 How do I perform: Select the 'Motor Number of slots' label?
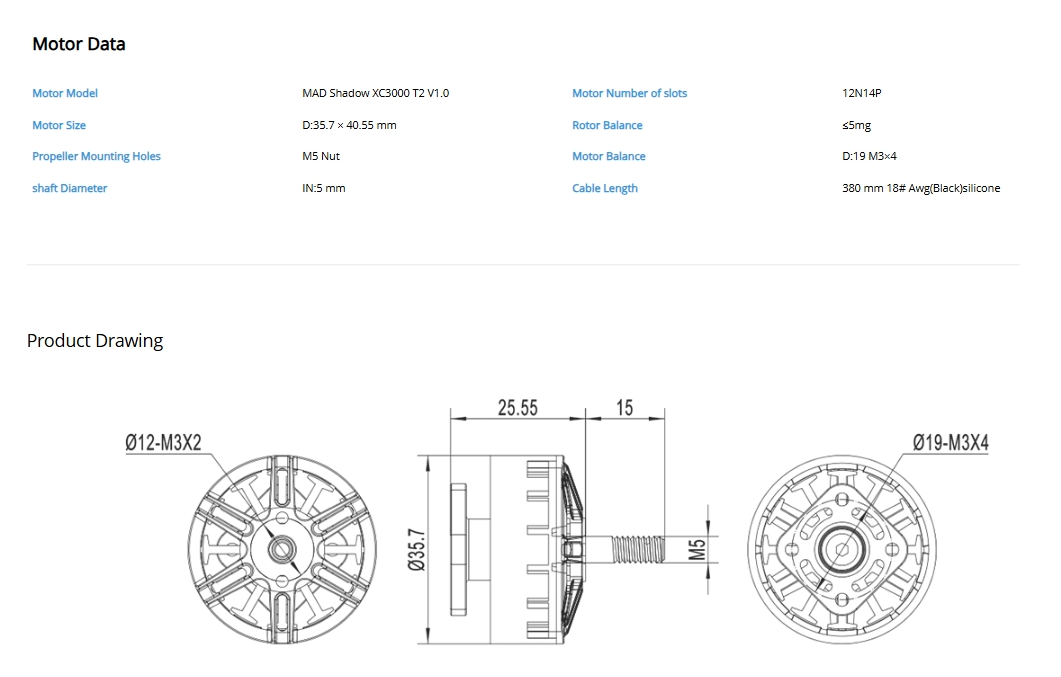pyautogui.click(x=629, y=93)
